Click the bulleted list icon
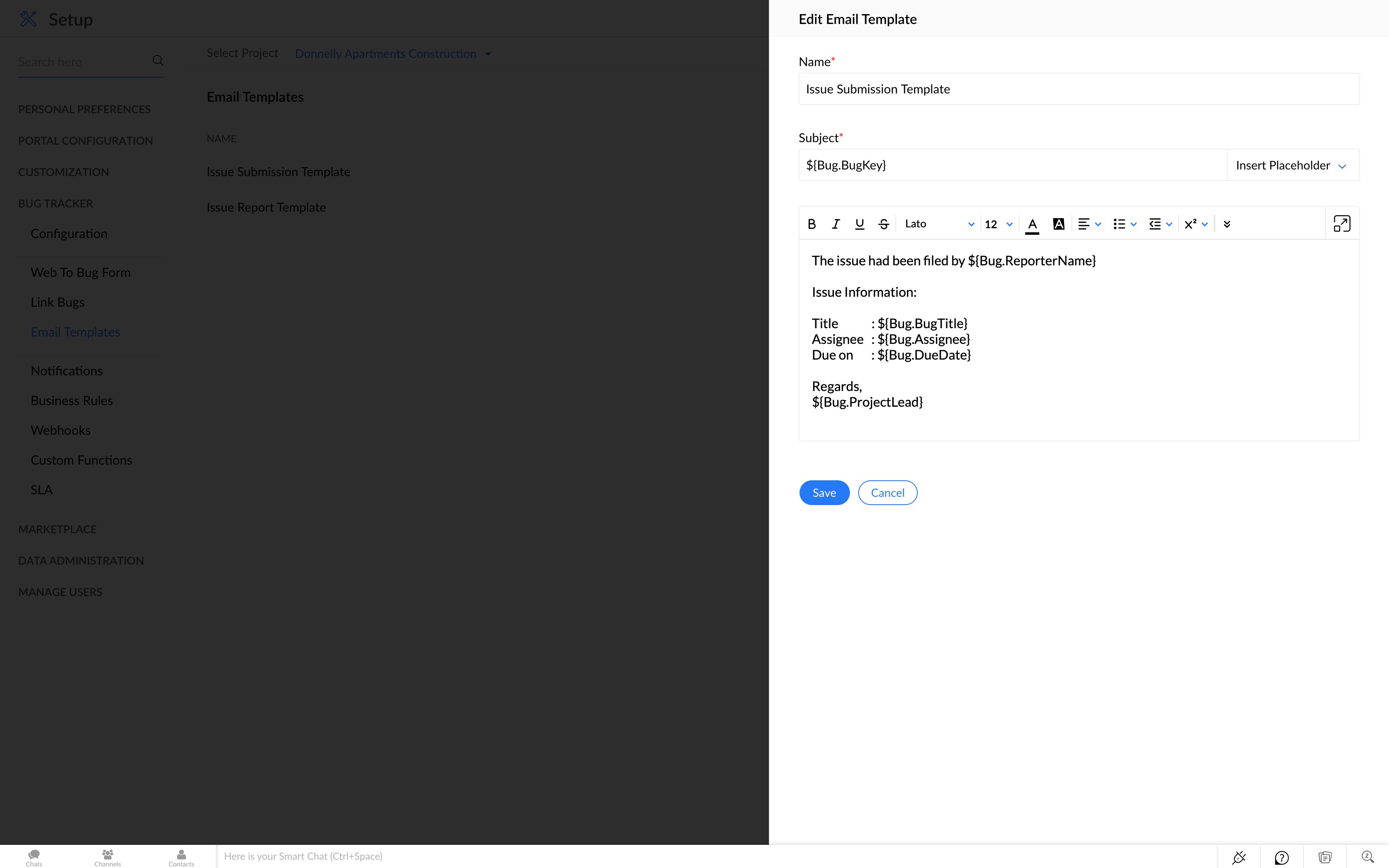The image size is (1389, 868). click(x=1119, y=224)
